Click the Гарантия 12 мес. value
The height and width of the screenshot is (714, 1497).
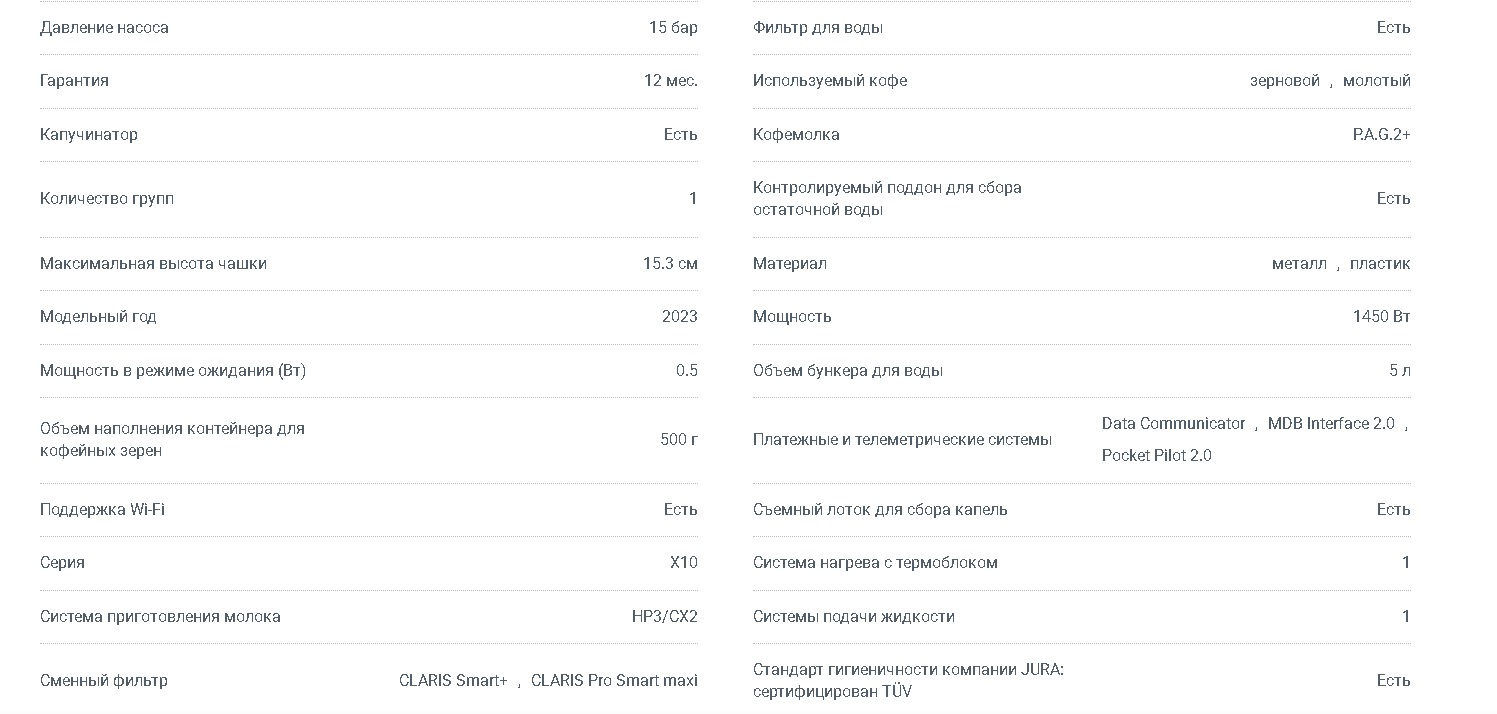coord(671,81)
